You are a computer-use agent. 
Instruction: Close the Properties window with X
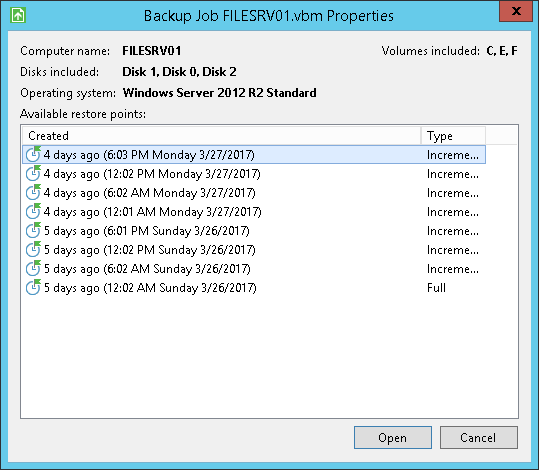pyautogui.click(x=516, y=11)
